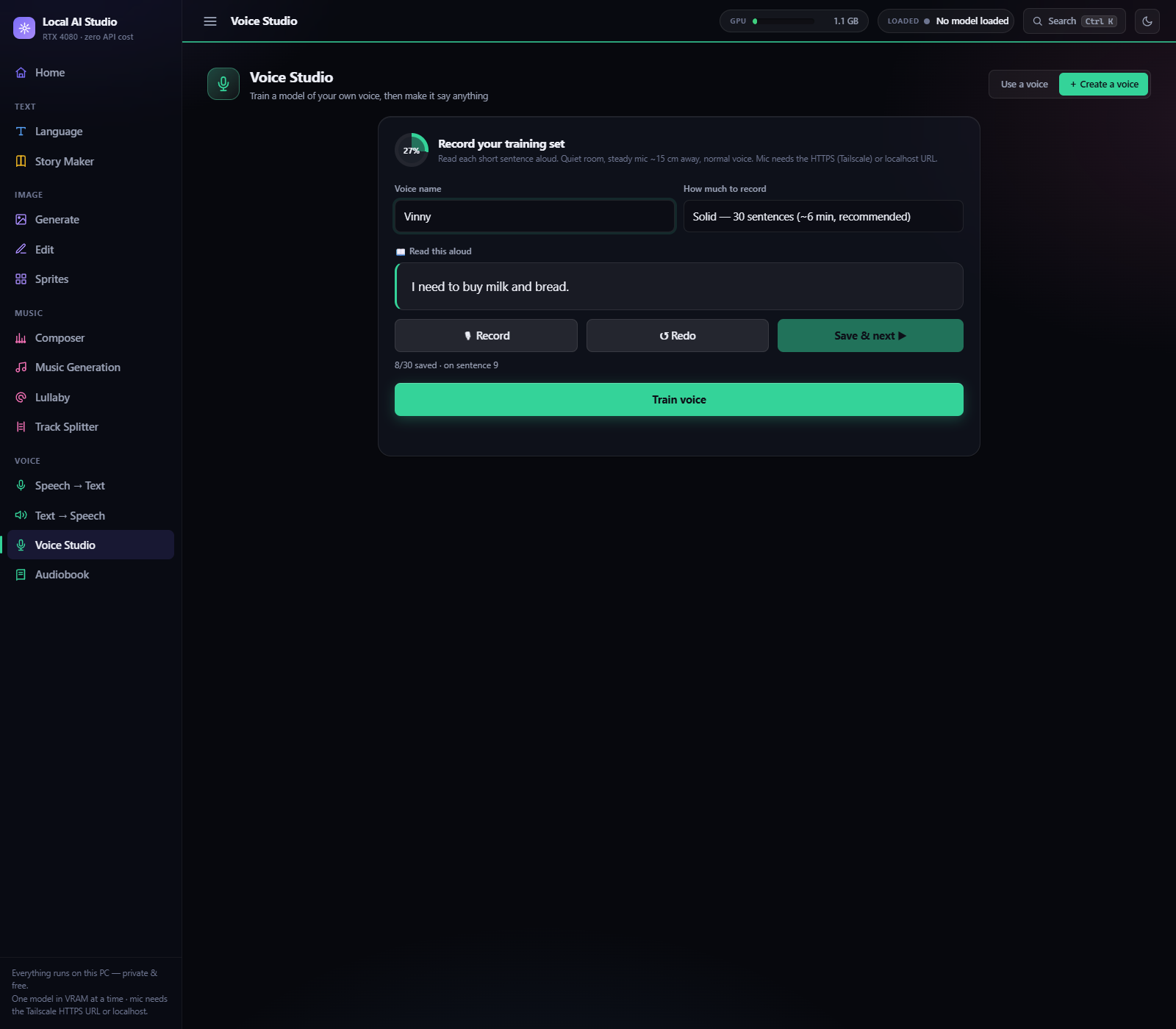Click the sentence 'I need to buy milk and bread.'

point(490,287)
